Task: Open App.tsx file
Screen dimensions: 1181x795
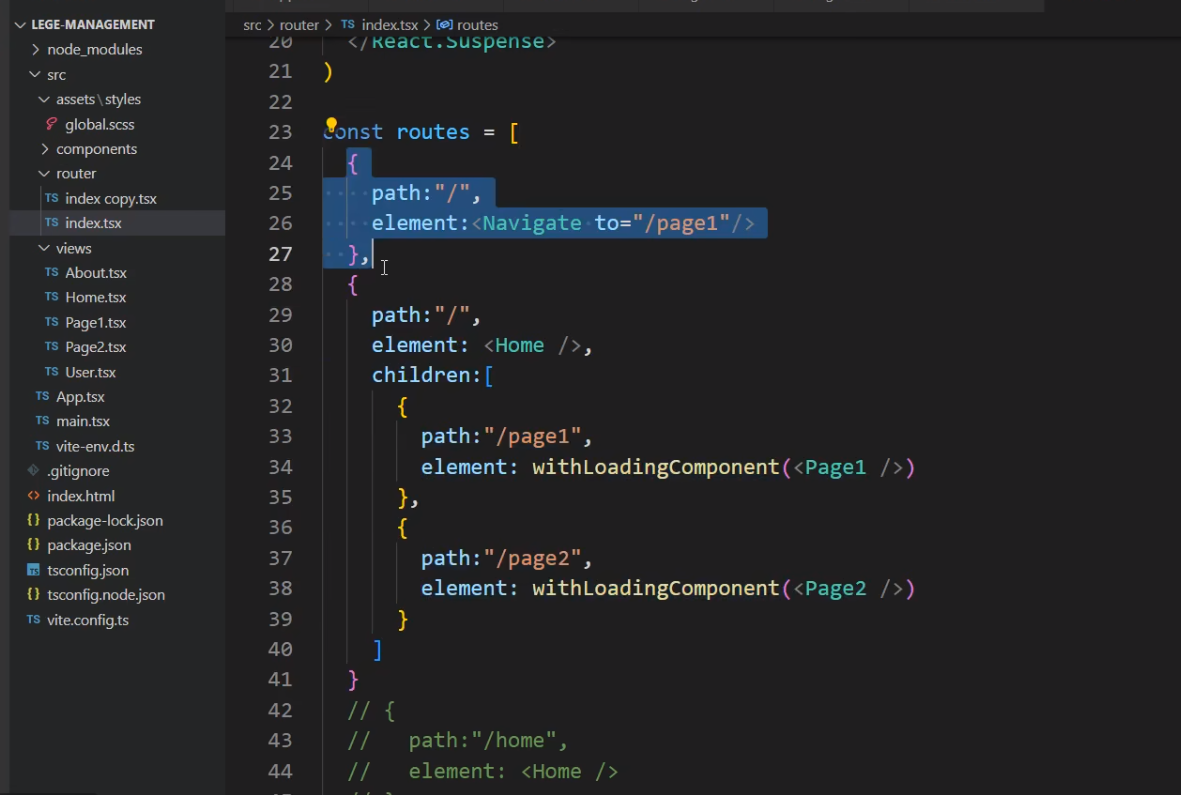Action: click(x=80, y=397)
